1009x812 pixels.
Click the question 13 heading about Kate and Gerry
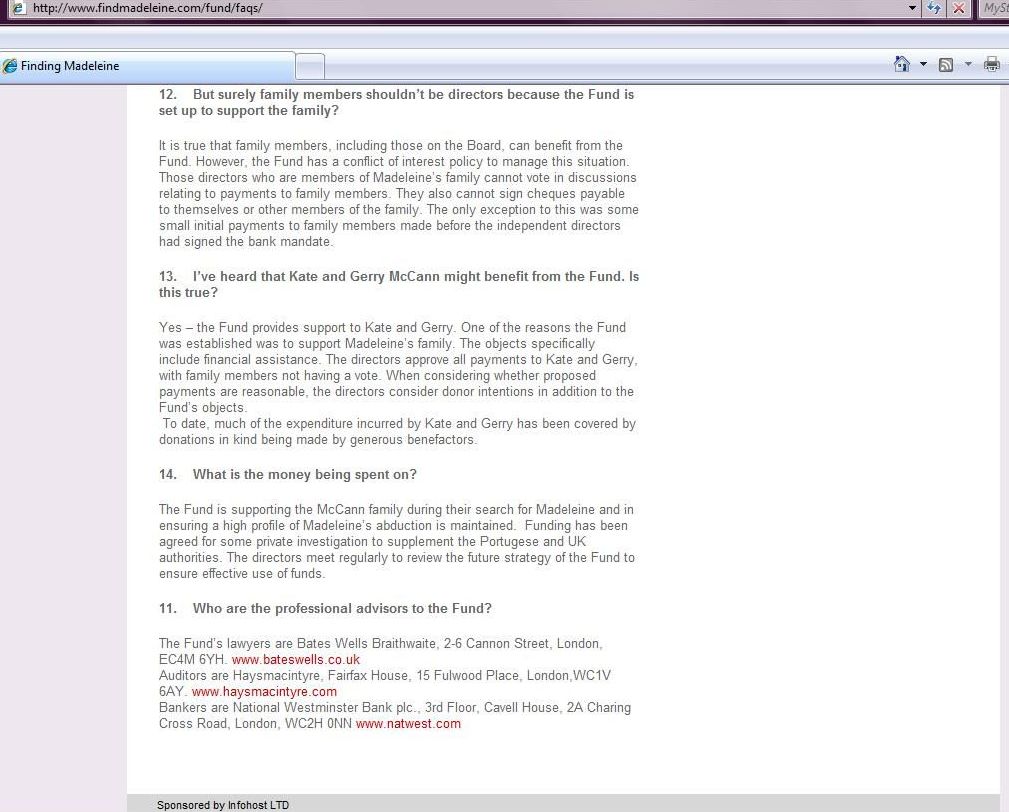tap(398, 284)
